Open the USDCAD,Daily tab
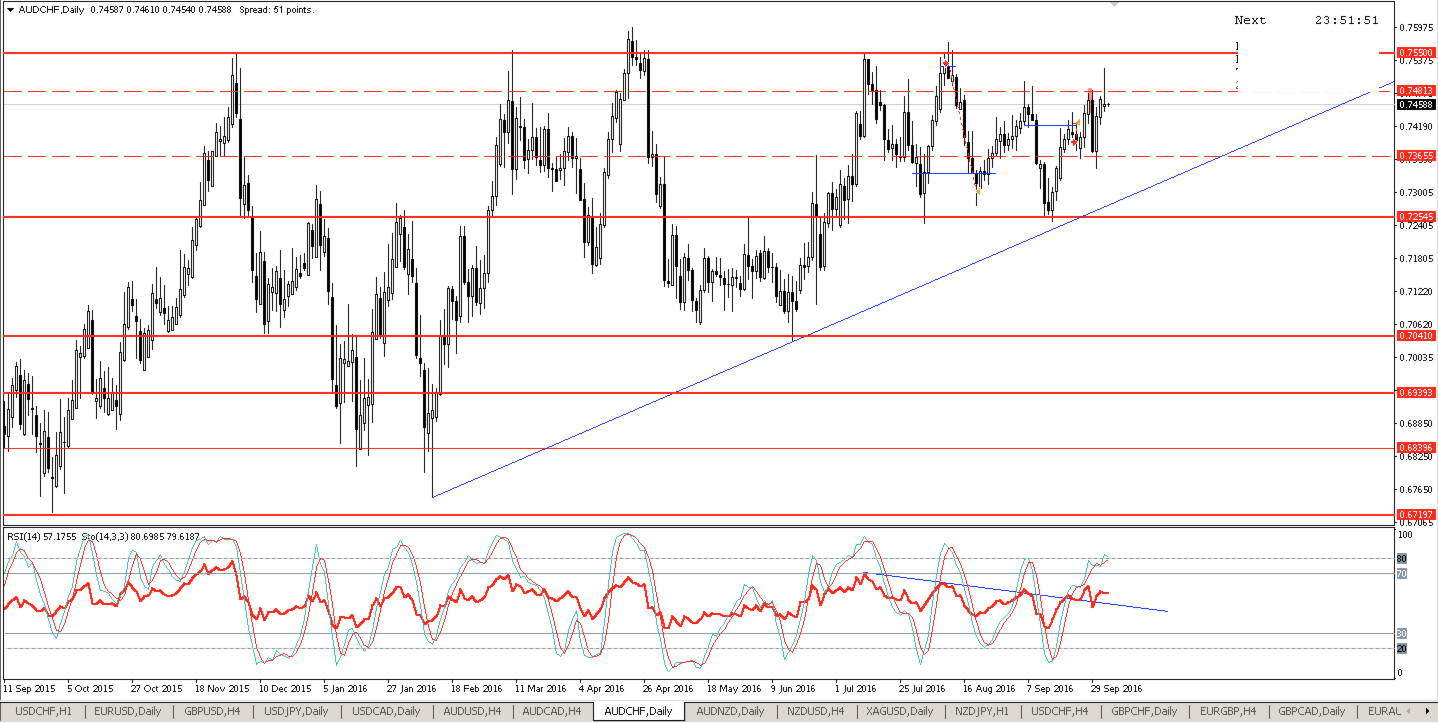The width and height of the screenshot is (1438, 723). pos(386,711)
